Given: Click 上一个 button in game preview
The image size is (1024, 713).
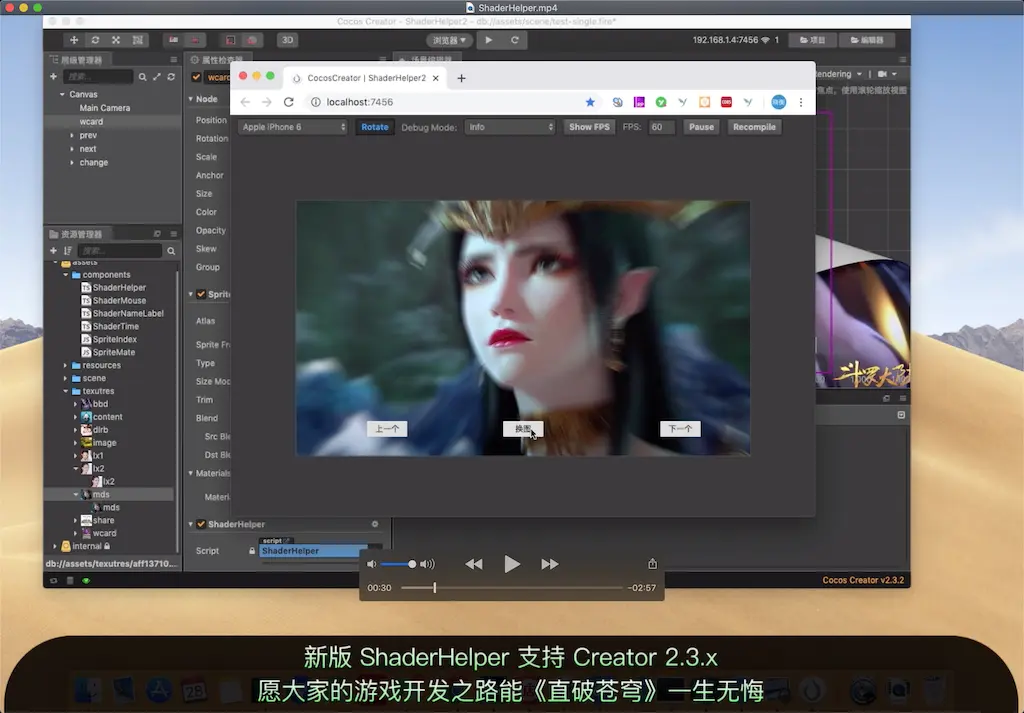Looking at the screenshot, I should pyautogui.click(x=387, y=429).
